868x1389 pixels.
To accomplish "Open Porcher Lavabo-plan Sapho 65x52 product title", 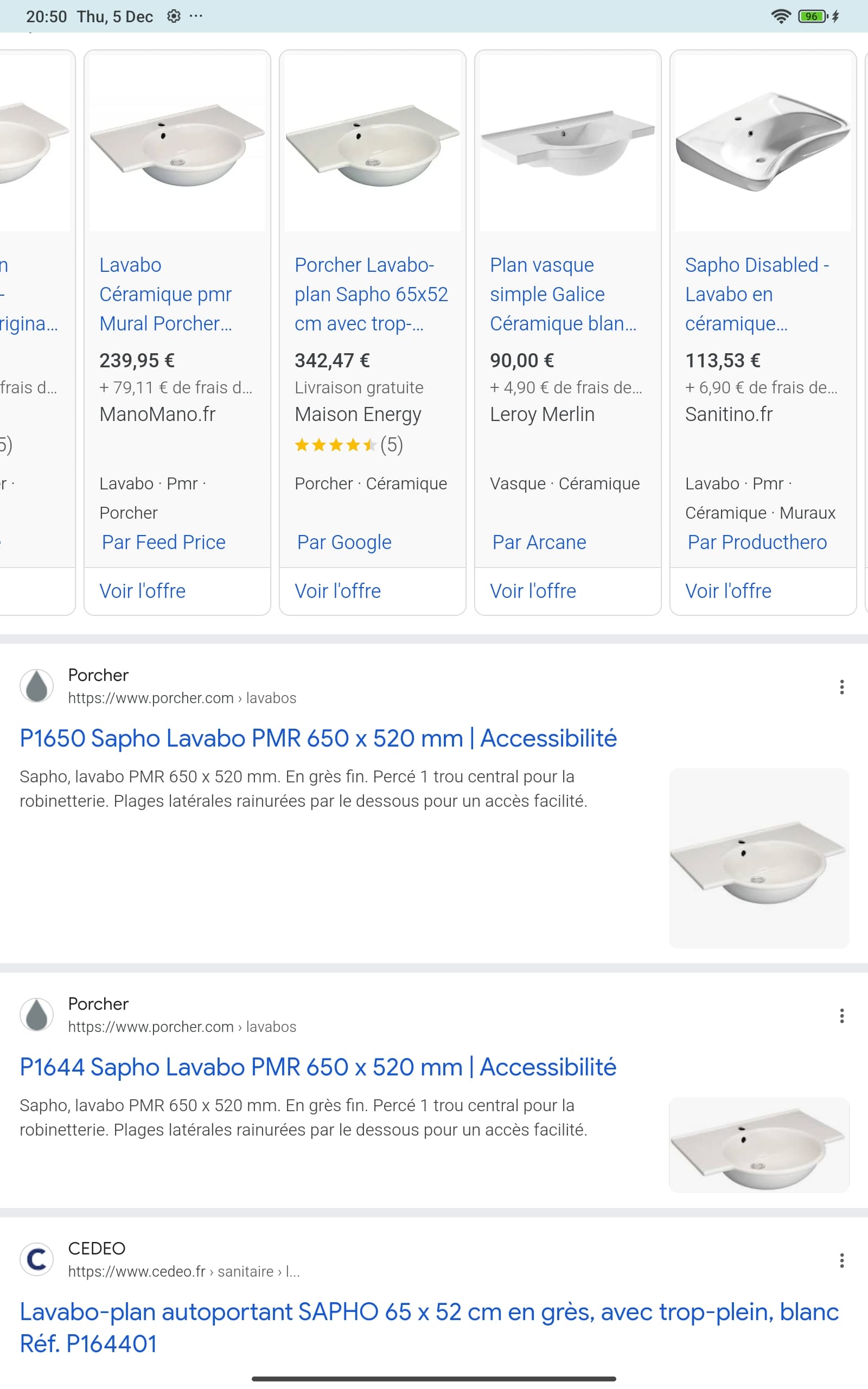I will pos(372,294).
